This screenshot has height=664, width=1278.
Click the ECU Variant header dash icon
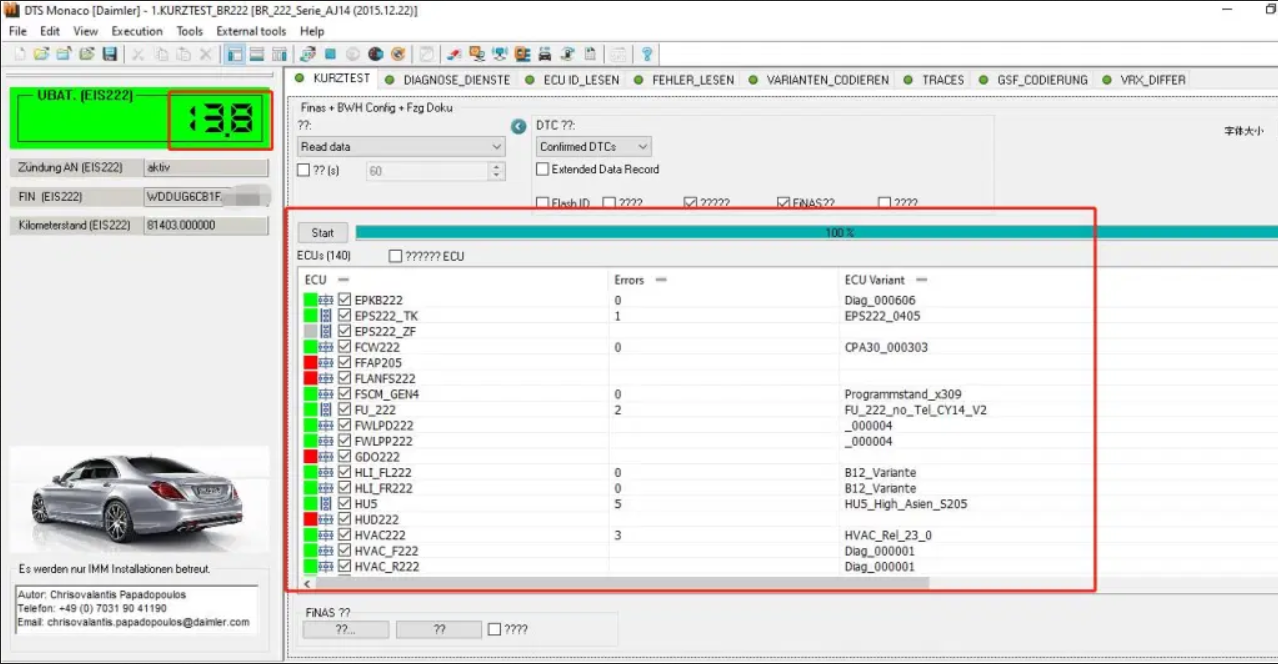[x=922, y=280]
